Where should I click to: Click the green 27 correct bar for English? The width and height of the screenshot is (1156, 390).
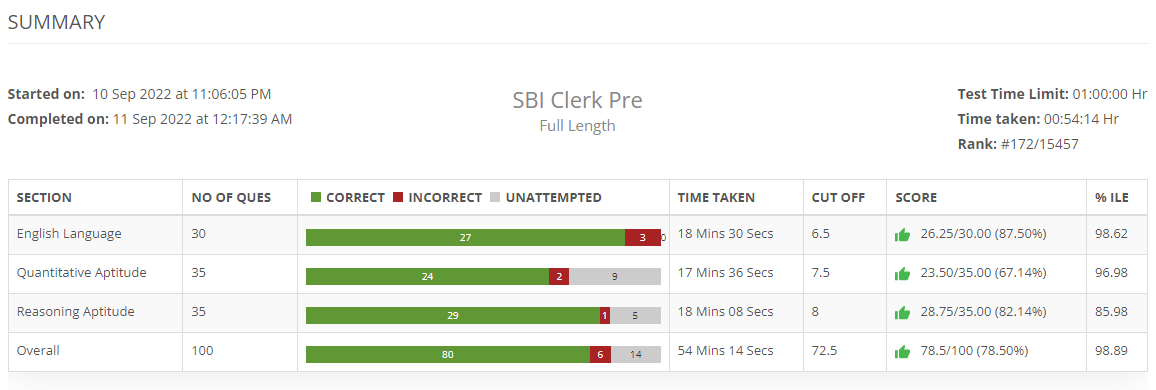pyautogui.click(x=465, y=237)
